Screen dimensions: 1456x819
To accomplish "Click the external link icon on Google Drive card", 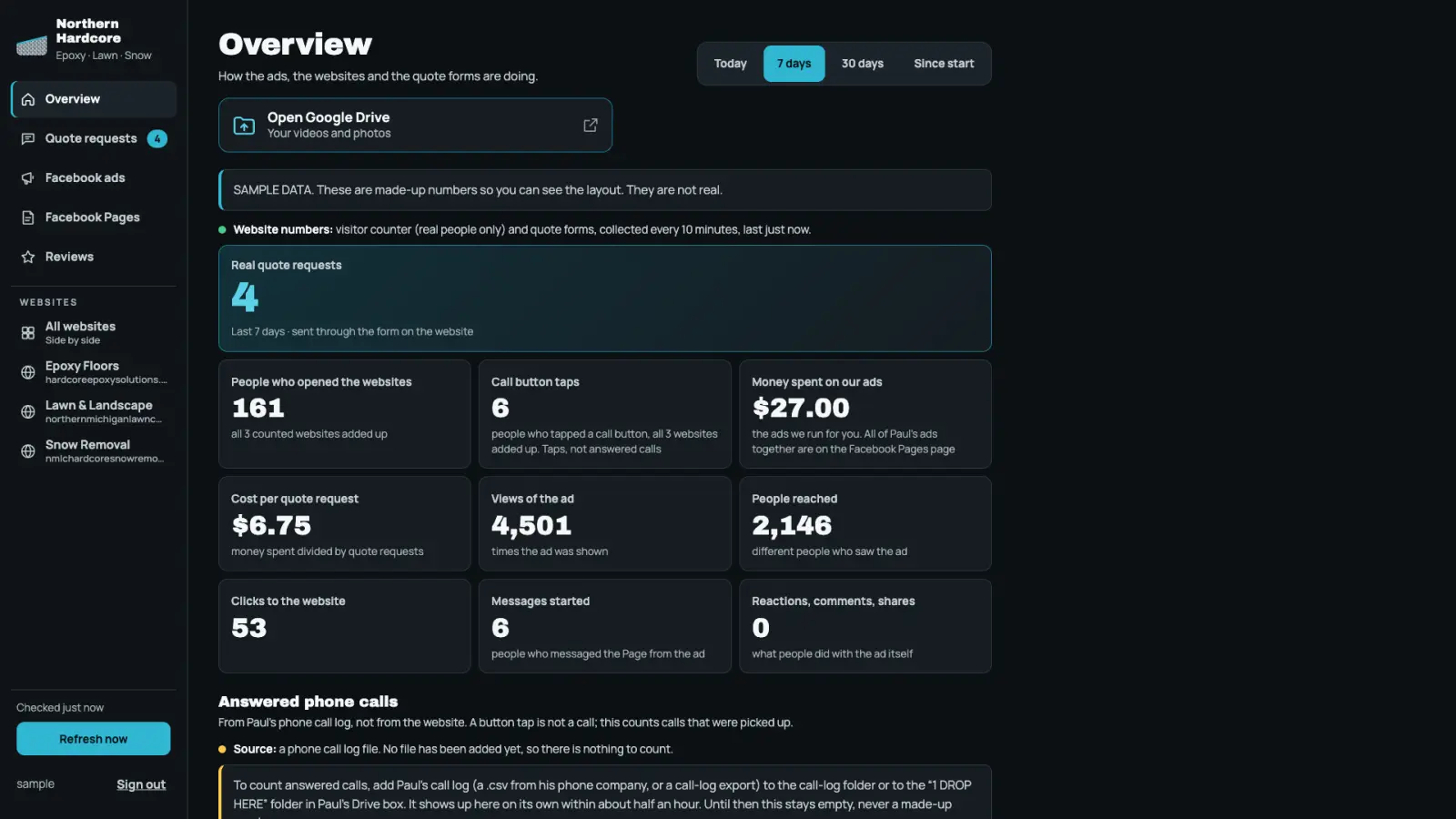I will pos(591,125).
